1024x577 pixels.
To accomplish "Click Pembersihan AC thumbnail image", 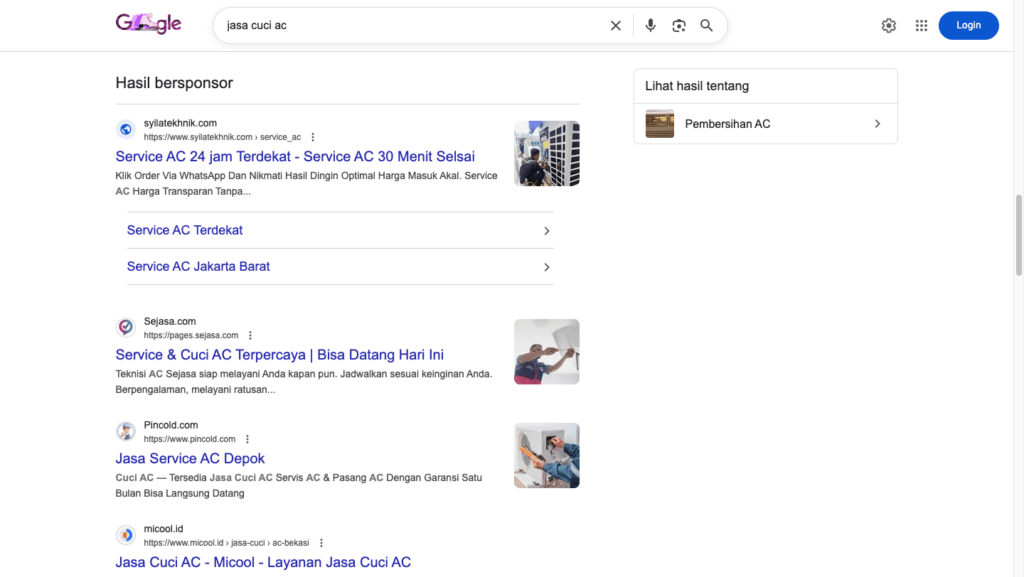I will [660, 124].
